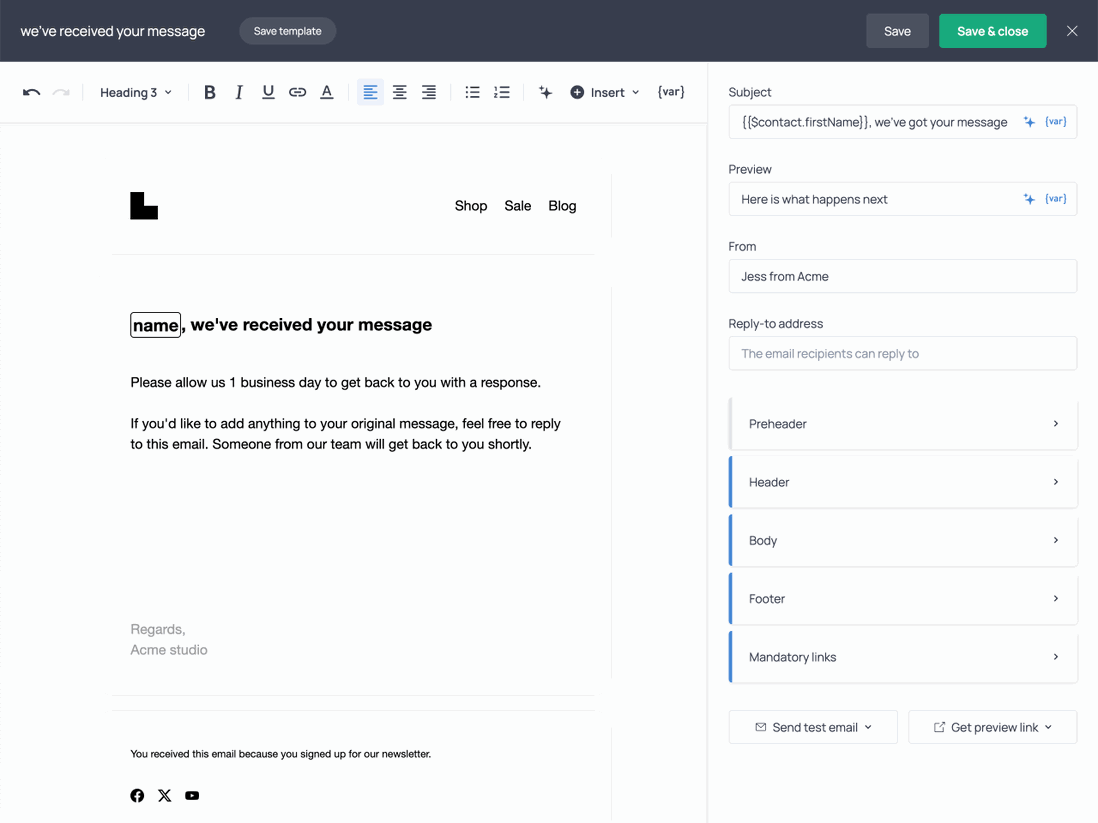This screenshot has width=1098, height=823.
Task: Click the Reply-to address input field
Action: [x=902, y=353]
